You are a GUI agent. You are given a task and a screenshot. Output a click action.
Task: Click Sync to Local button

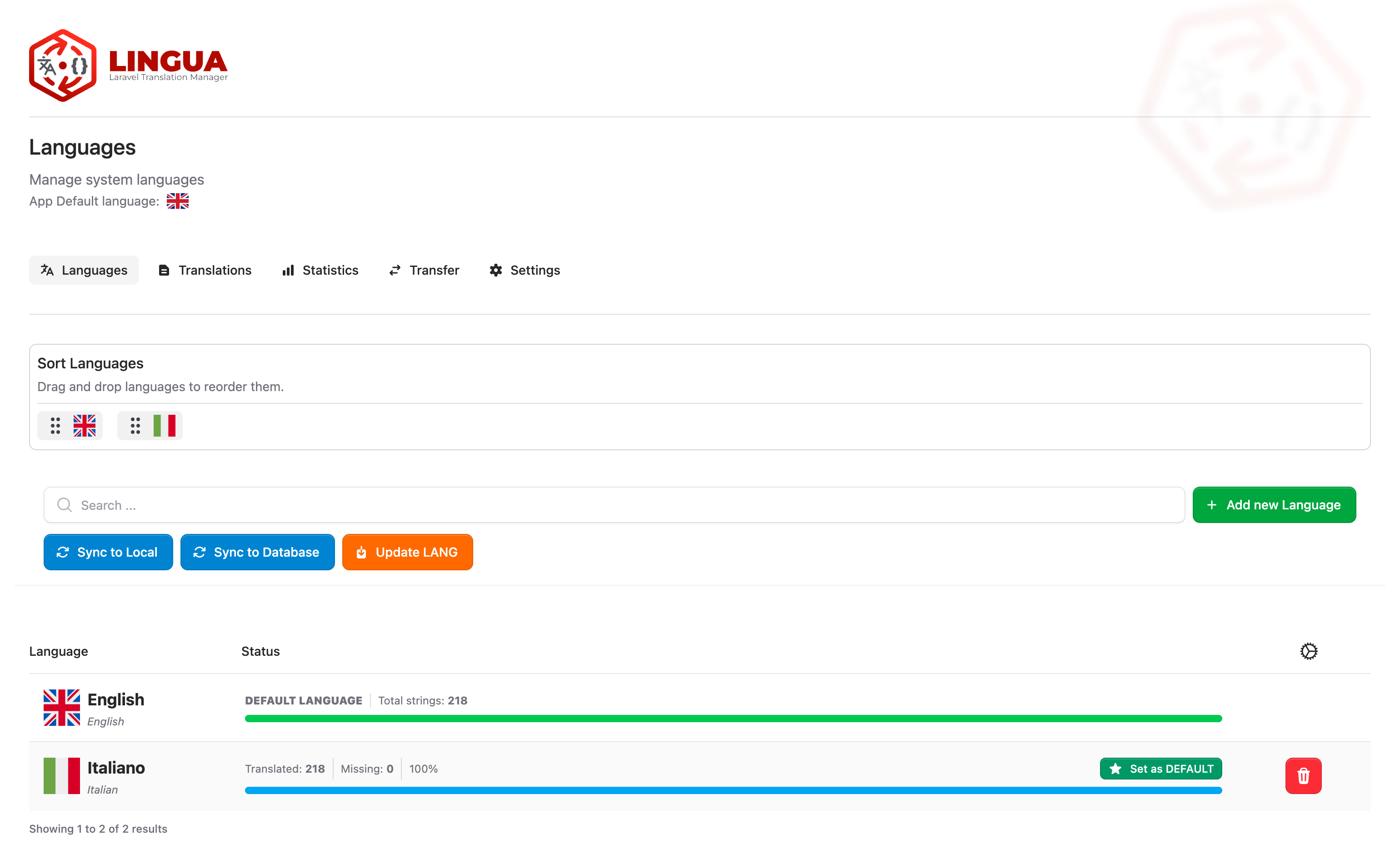pyautogui.click(x=108, y=552)
